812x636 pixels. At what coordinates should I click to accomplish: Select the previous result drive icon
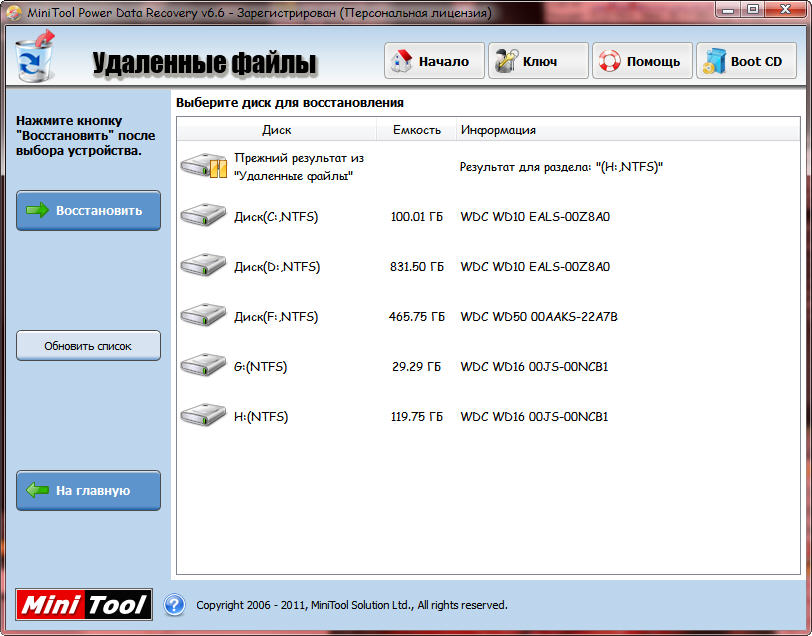click(x=204, y=166)
